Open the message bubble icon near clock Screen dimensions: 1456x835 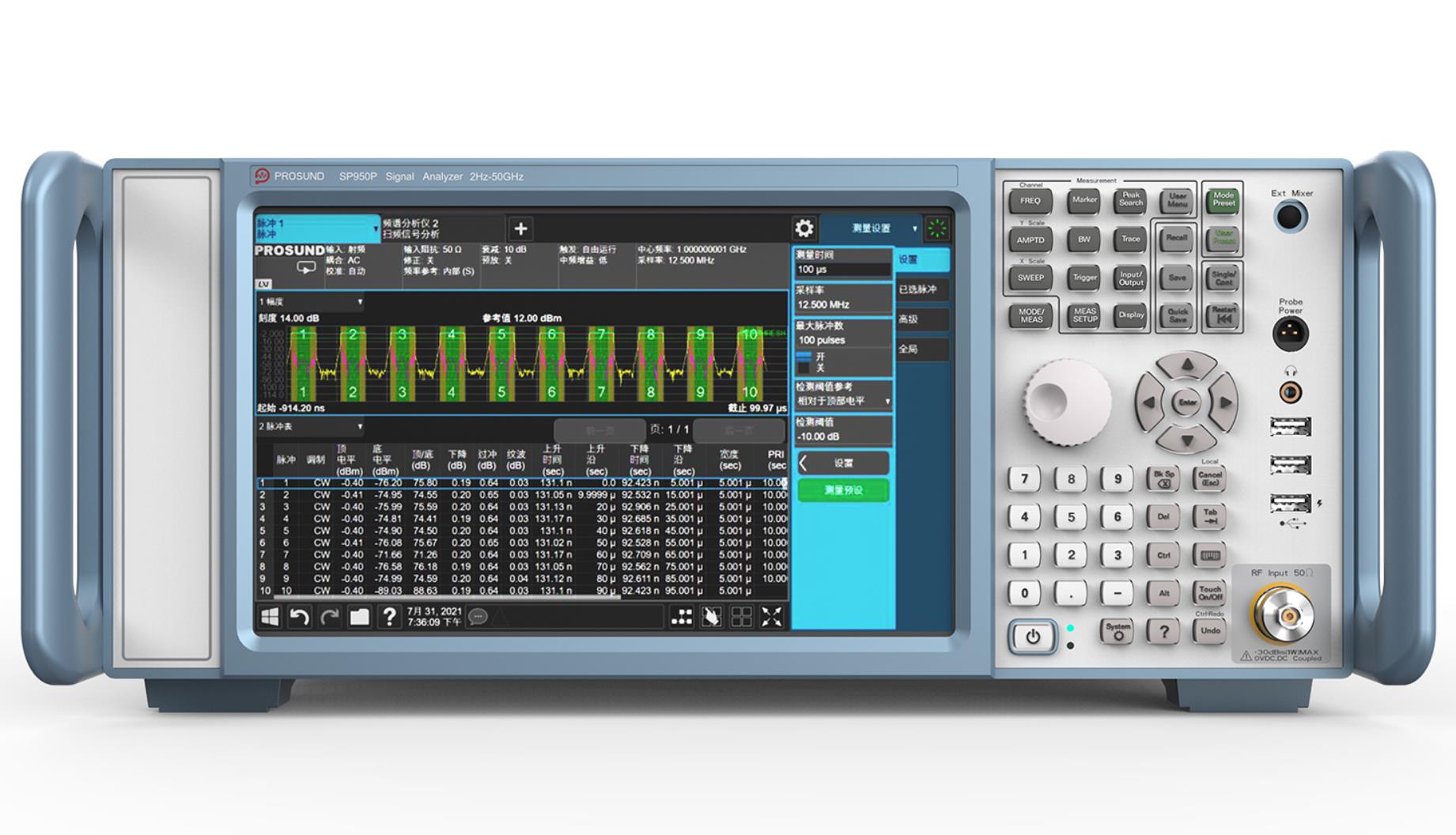coord(478,617)
